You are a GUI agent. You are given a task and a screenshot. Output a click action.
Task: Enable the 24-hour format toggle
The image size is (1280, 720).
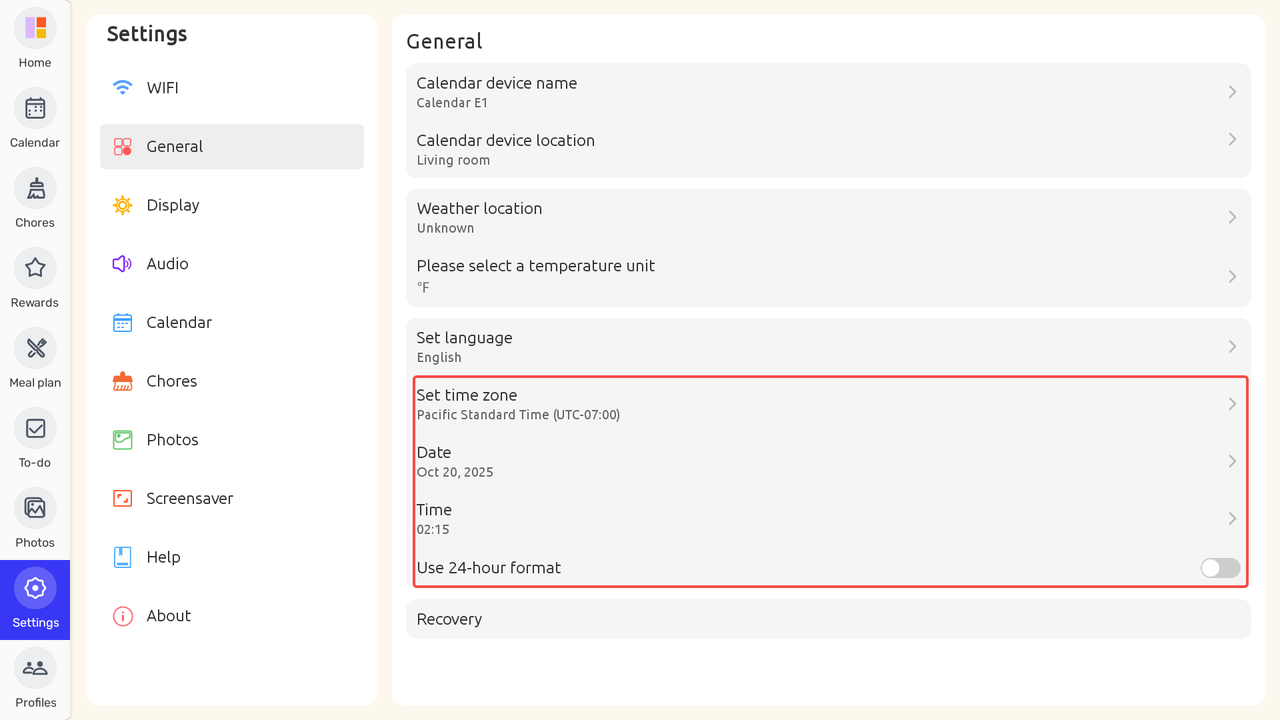click(1220, 568)
